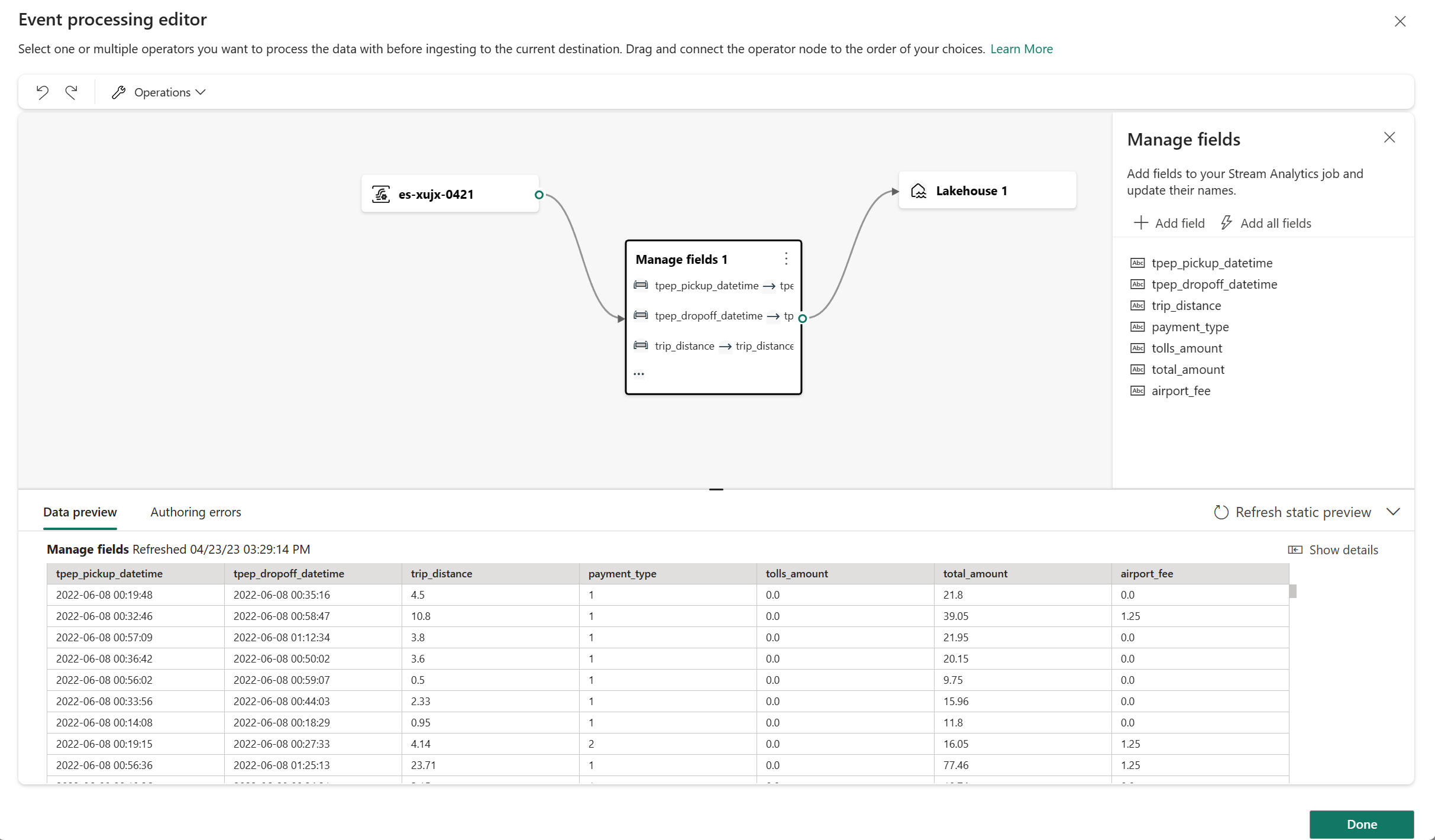Image resolution: width=1435 pixels, height=840 pixels.
Task: Click the Add all fields lightning icon
Action: click(1226, 222)
